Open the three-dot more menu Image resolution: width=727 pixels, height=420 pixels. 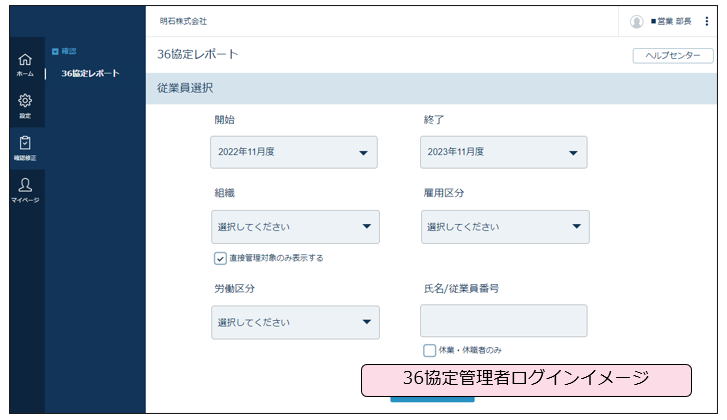click(x=707, y=21)
